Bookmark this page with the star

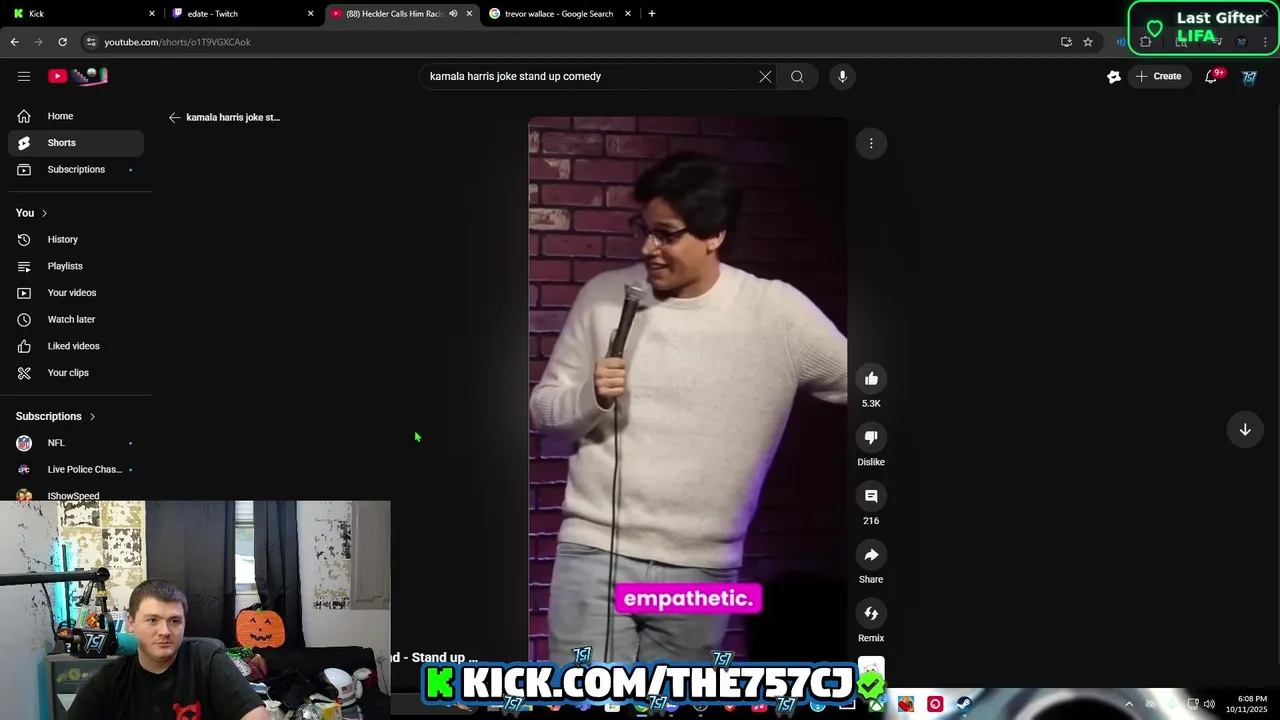coord(1088,42)
